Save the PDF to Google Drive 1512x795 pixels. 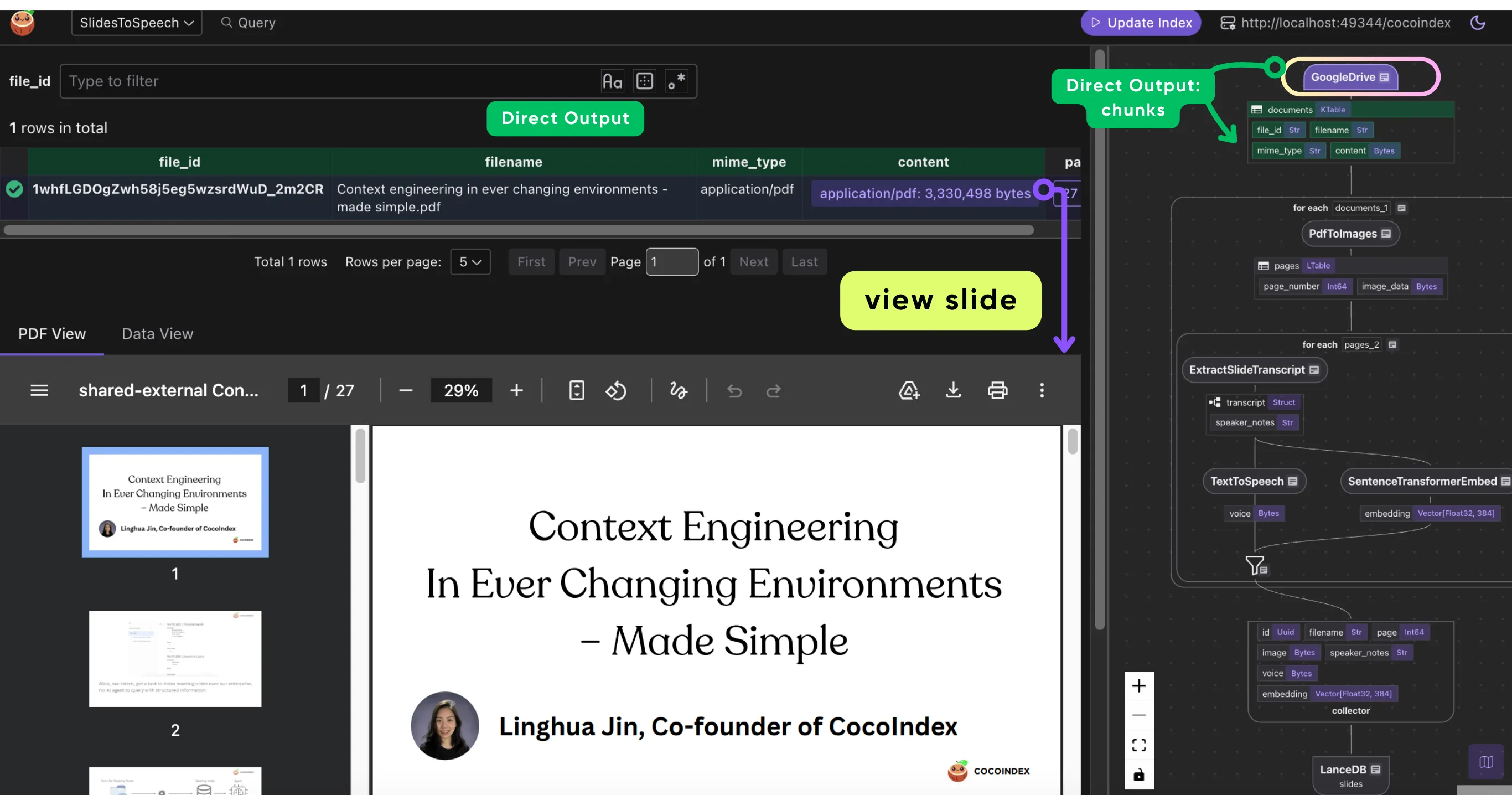click(x=909, y=390)
